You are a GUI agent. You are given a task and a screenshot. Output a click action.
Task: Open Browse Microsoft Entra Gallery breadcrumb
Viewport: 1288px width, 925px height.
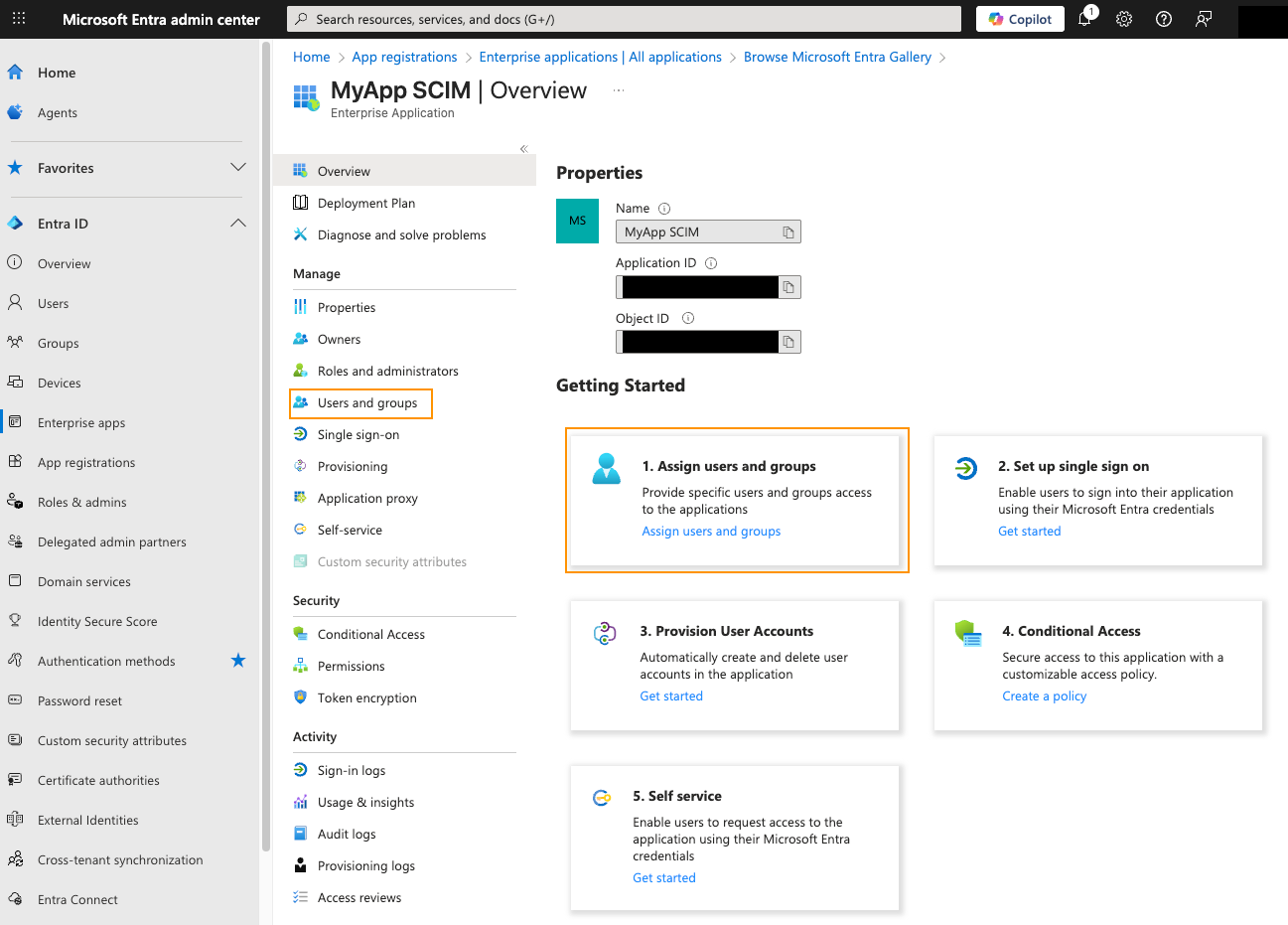click(x=837, y=57)
